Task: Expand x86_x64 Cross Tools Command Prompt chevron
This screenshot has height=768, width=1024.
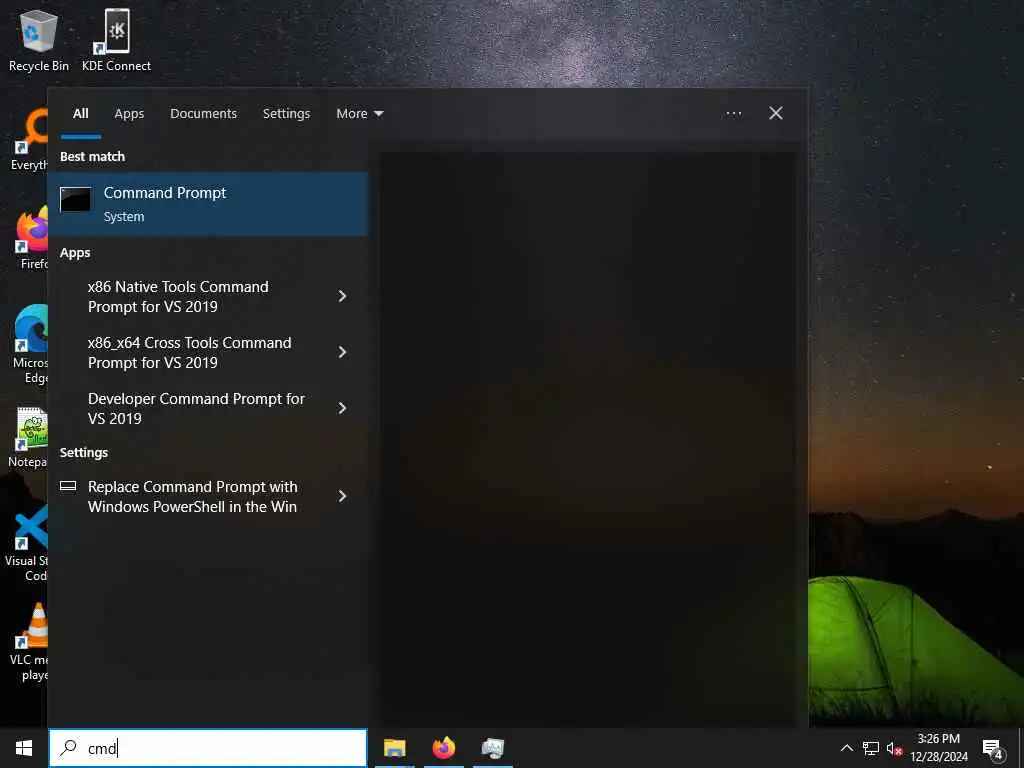Action: [342, 353]
